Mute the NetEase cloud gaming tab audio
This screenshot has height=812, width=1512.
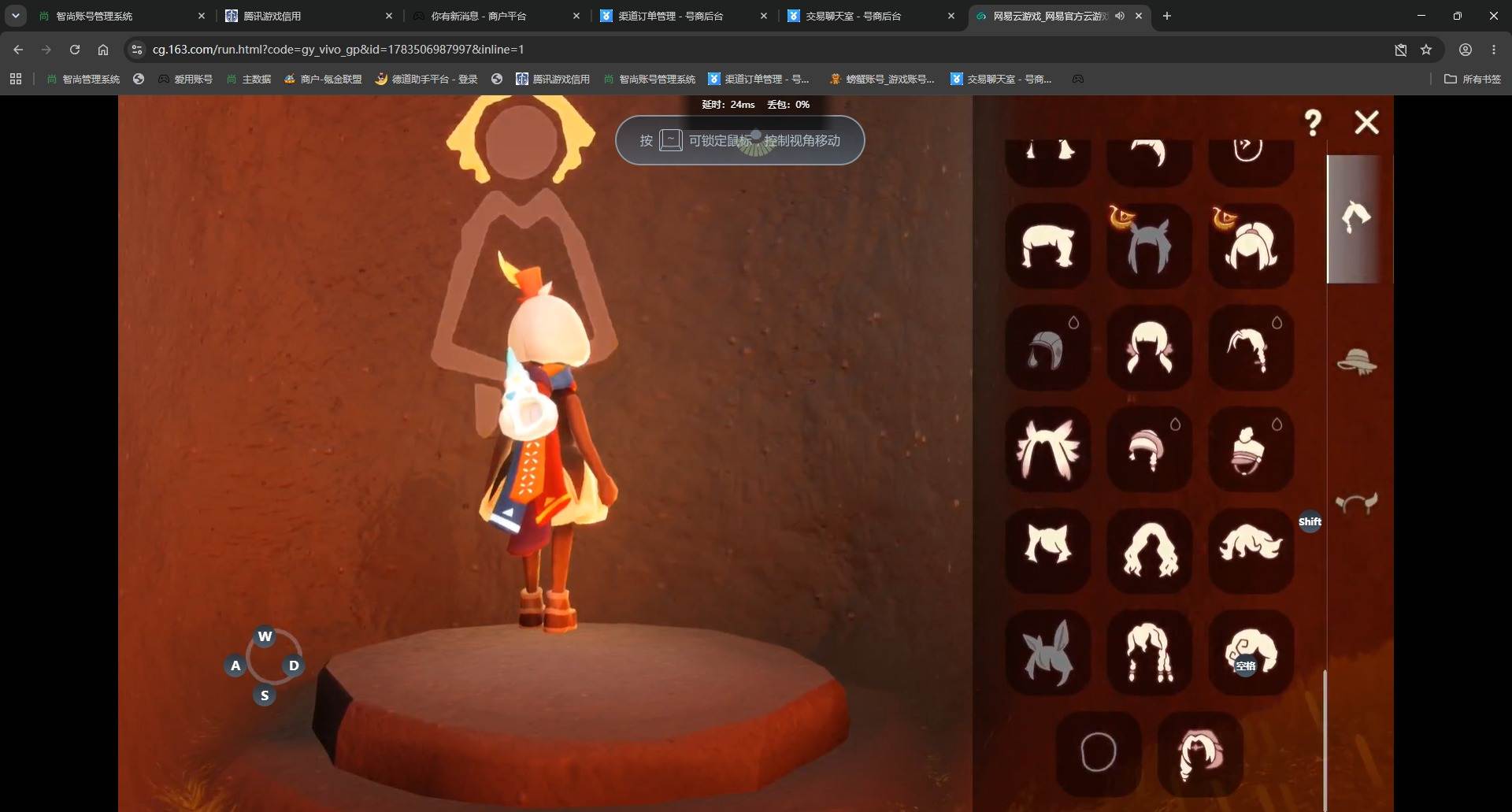[1119, 16]
